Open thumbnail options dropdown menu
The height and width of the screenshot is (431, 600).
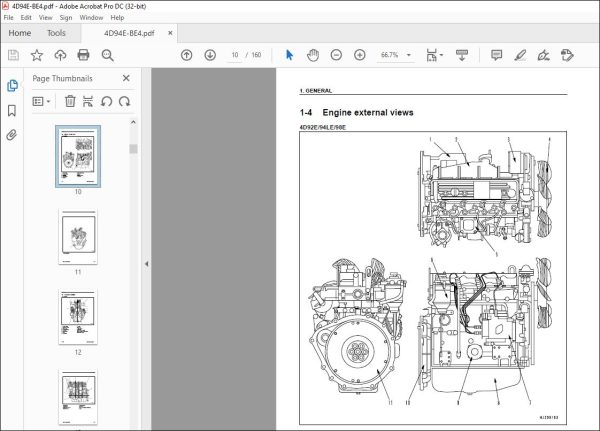point(41,101)
